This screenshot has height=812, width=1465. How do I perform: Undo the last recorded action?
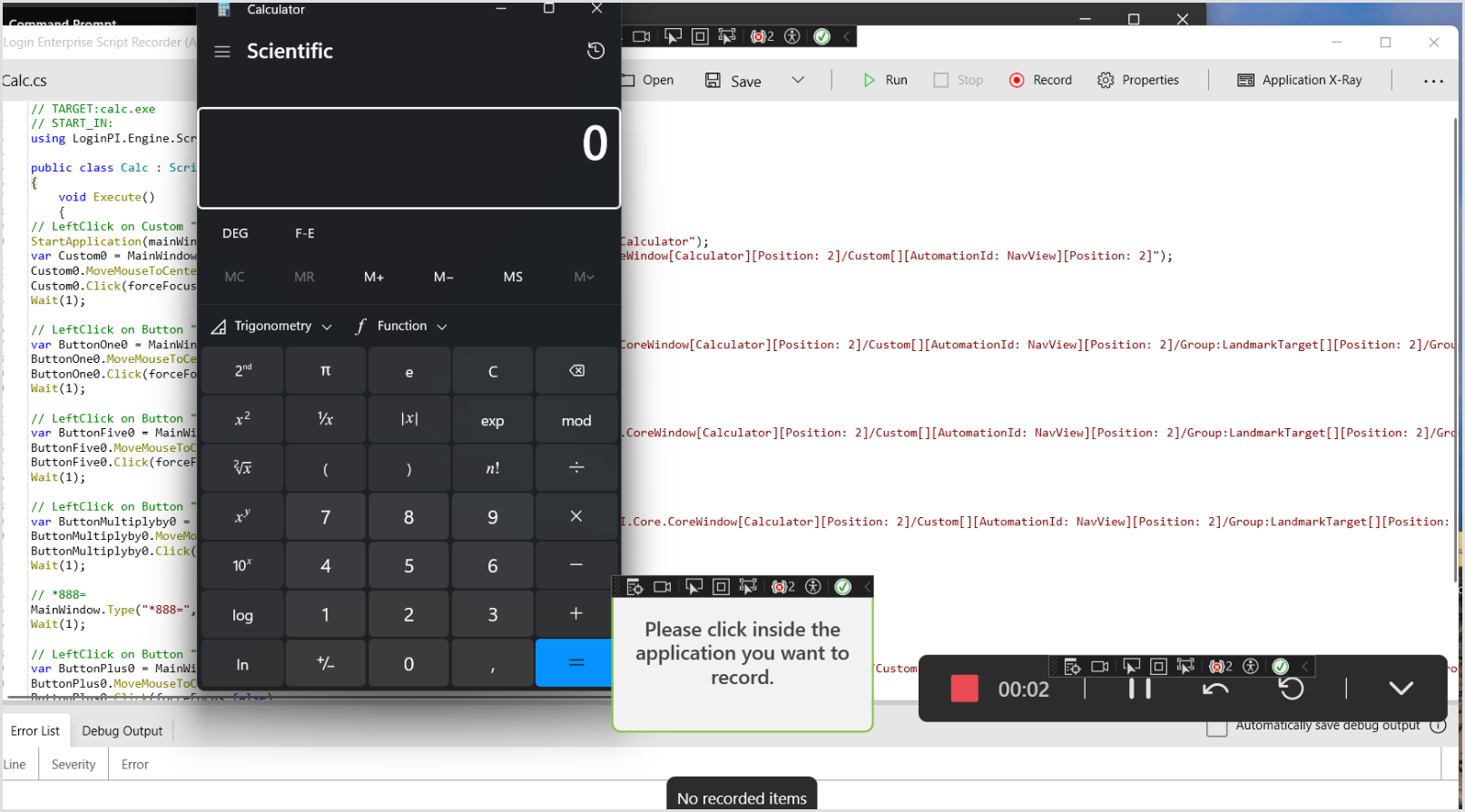(1215, 689)
